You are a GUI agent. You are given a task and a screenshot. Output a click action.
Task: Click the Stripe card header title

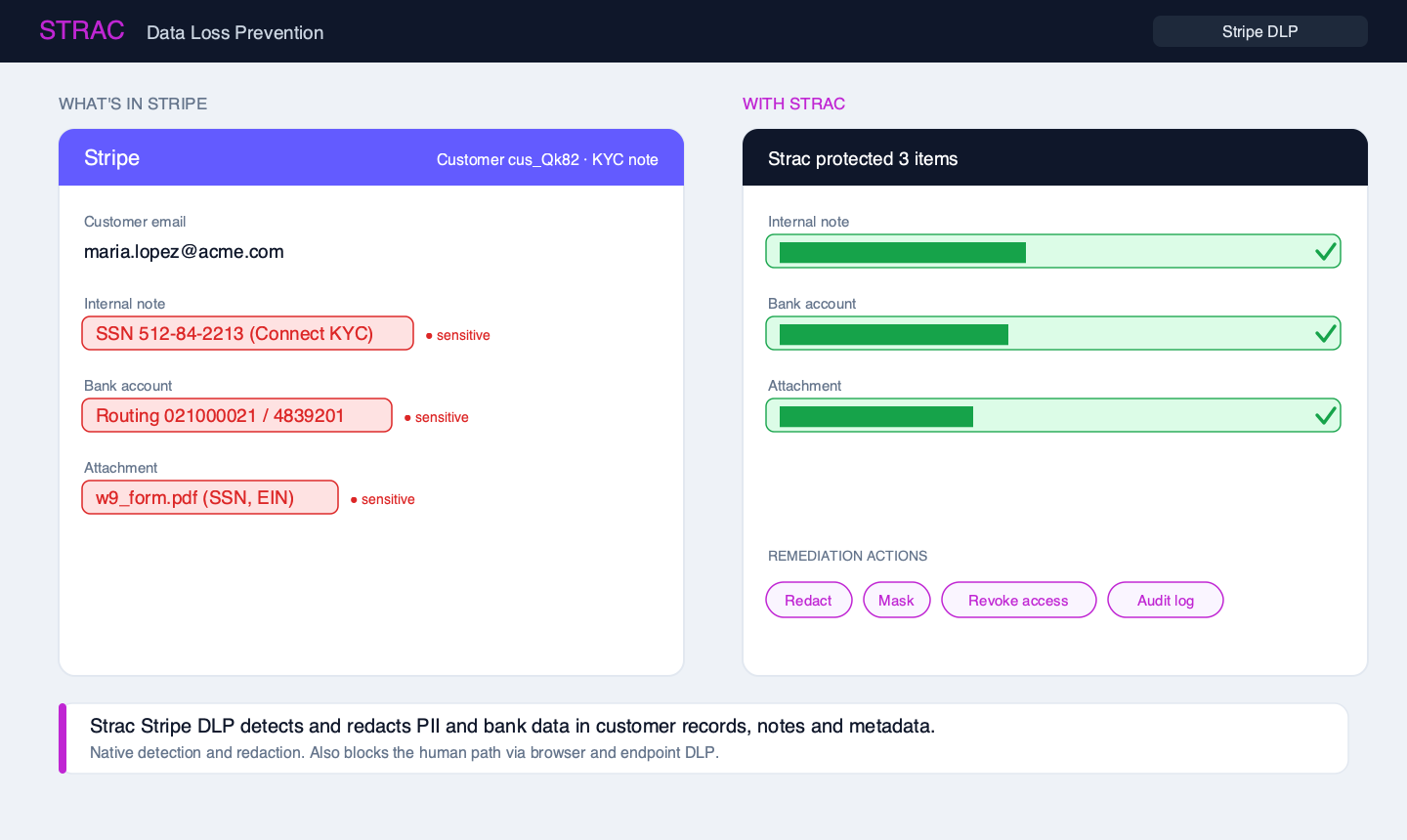click(111, 157)
